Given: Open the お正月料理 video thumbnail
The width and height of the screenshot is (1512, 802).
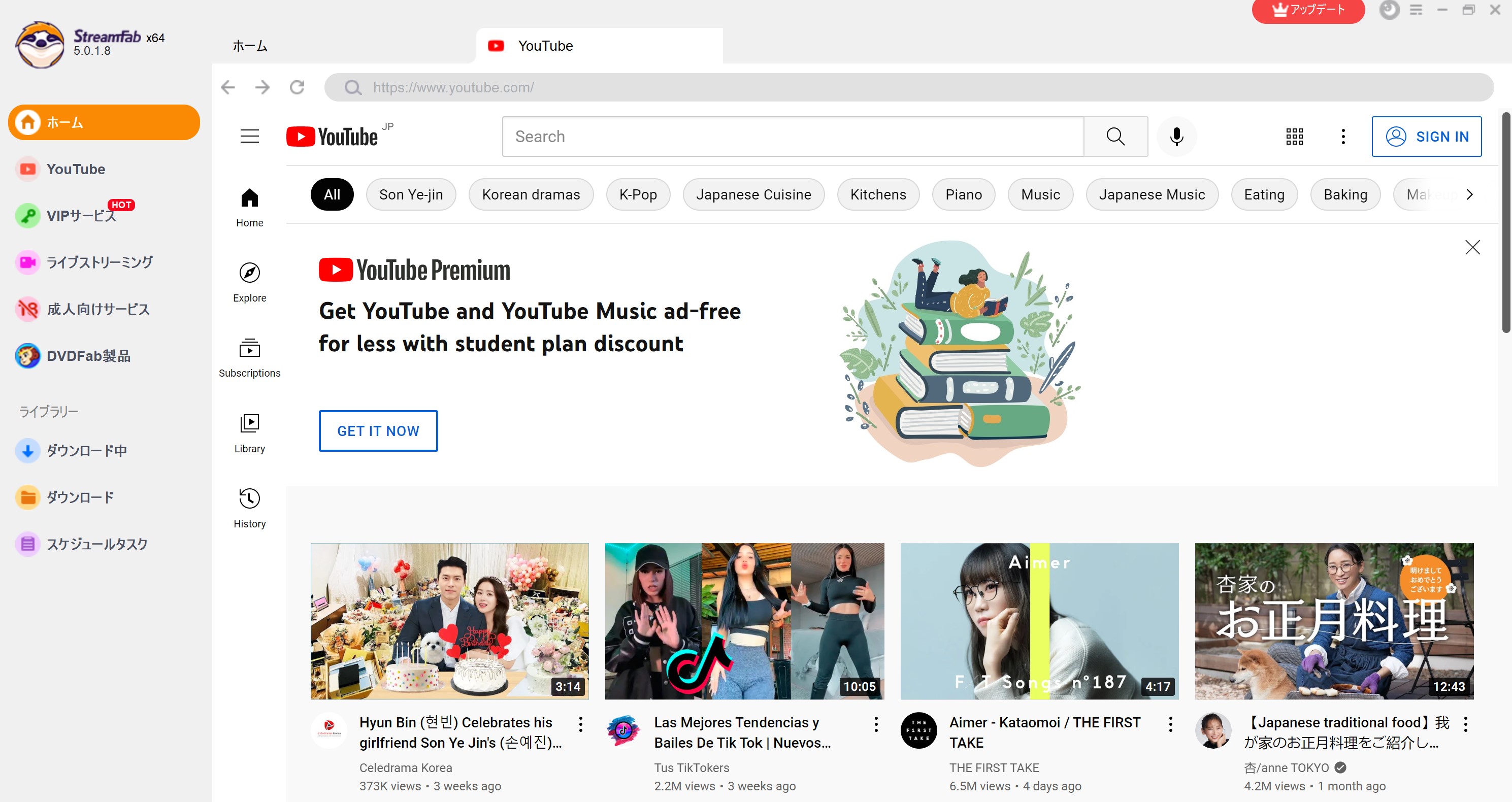Looking at the screenshot, I should (x=1334, y=621).
